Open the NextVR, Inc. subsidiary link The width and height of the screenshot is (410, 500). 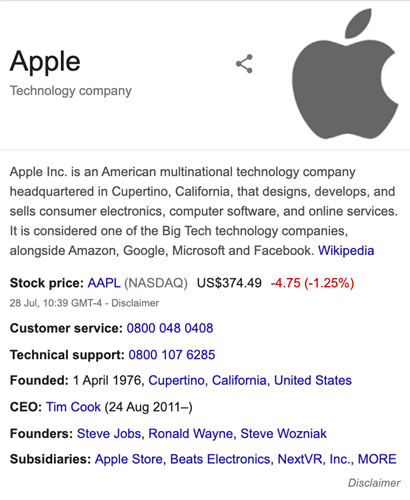[x=314, y=459]
